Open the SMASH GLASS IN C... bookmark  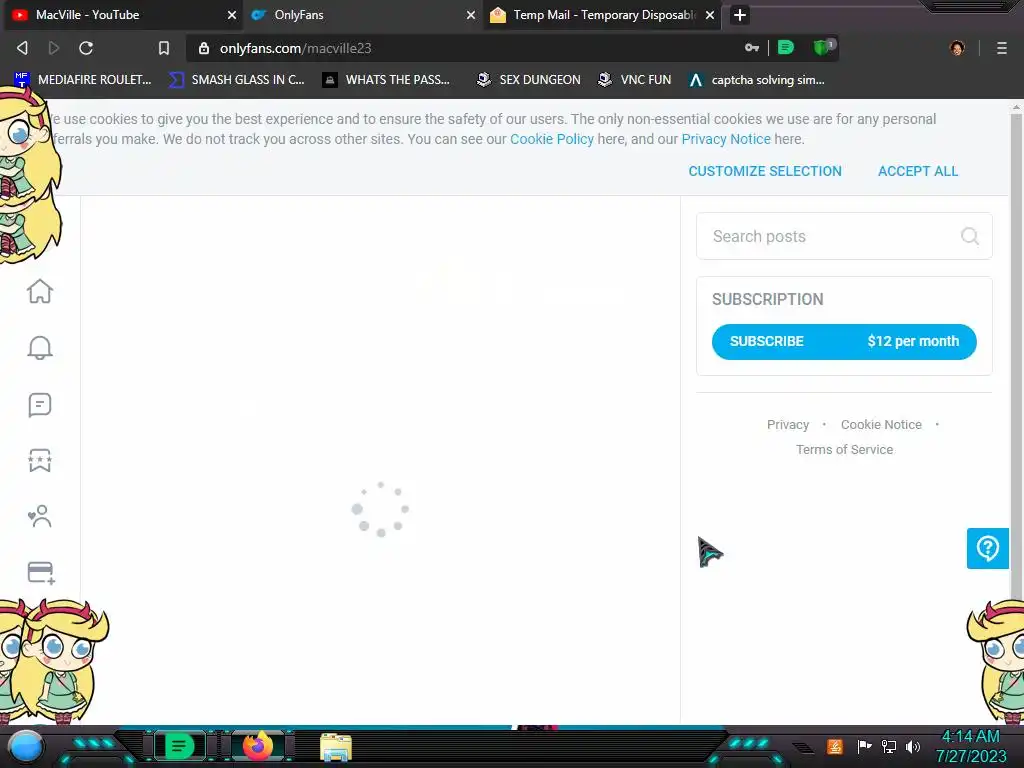point(237,80)
